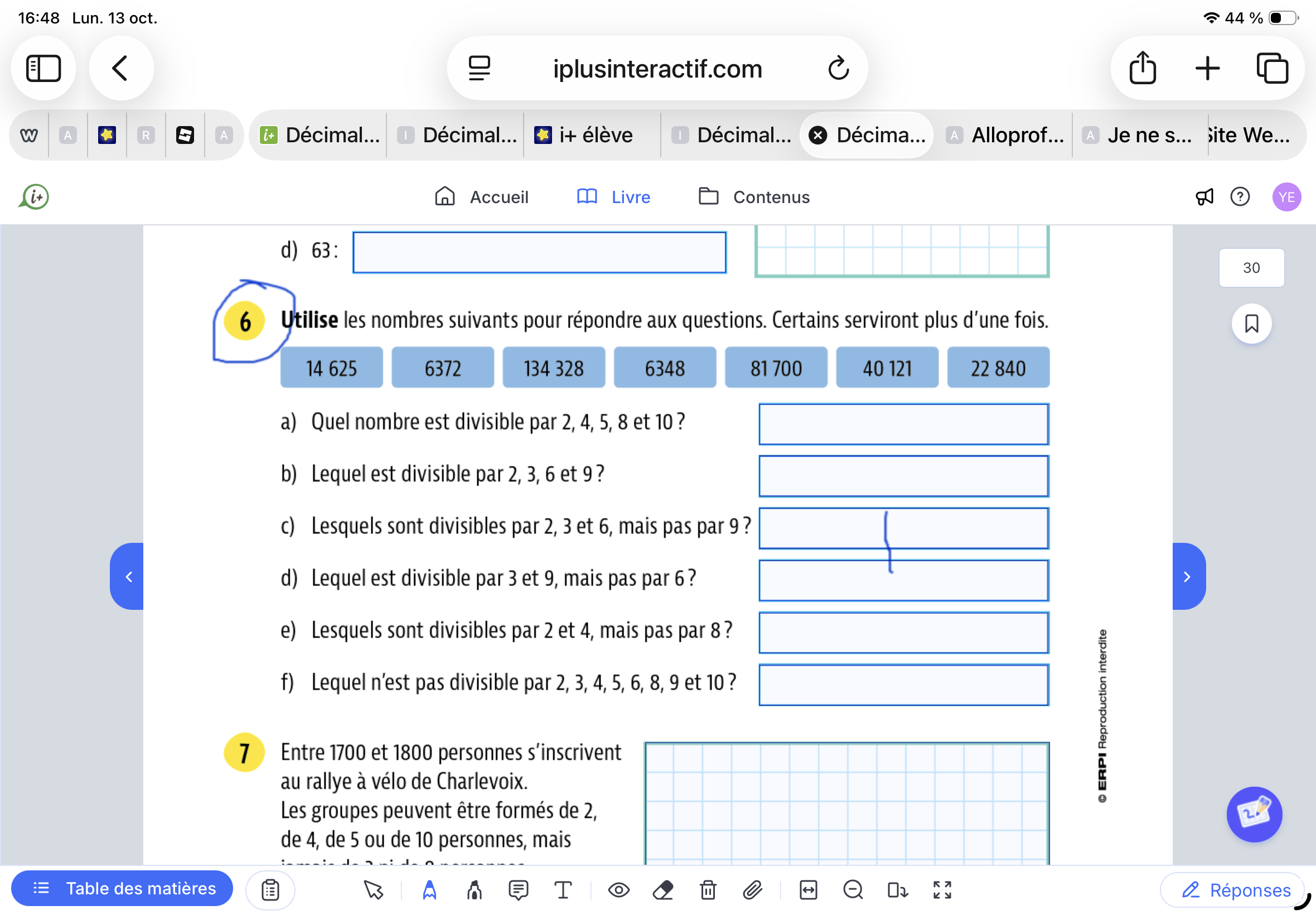Open the Contenus tab
The image size is (1316, 915).
(x=754, y=196)
